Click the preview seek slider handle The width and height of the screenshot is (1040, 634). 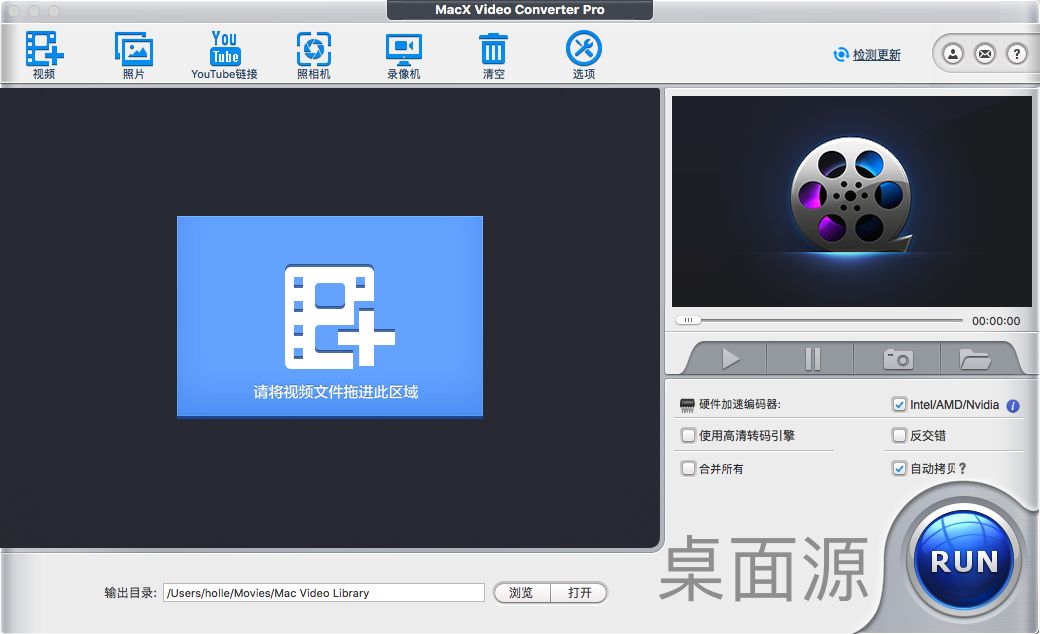coord(688,320)
